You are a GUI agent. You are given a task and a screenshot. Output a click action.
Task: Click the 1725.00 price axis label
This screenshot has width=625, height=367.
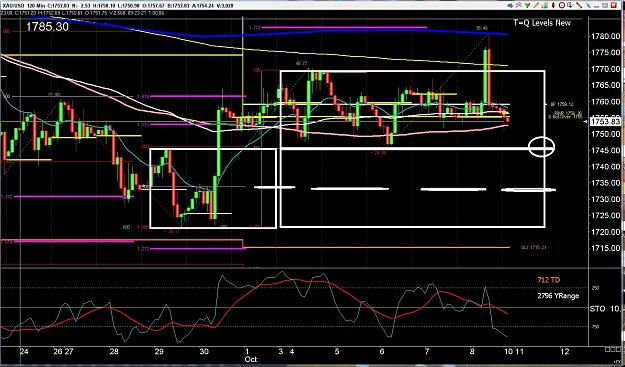(x=606, y=216)
